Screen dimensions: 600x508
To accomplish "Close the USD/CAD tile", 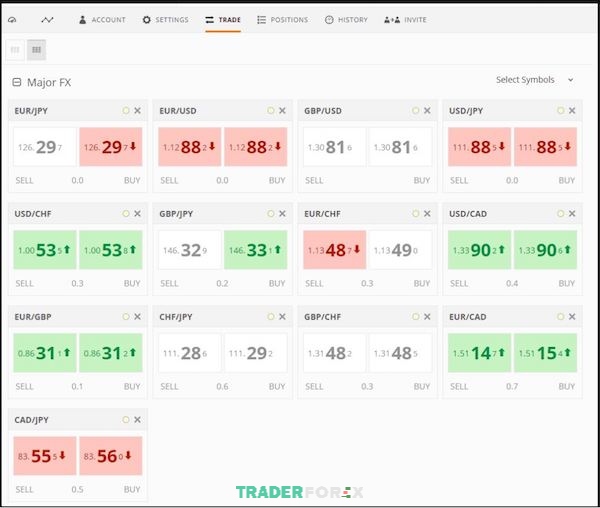I will (x=572, y=213).
